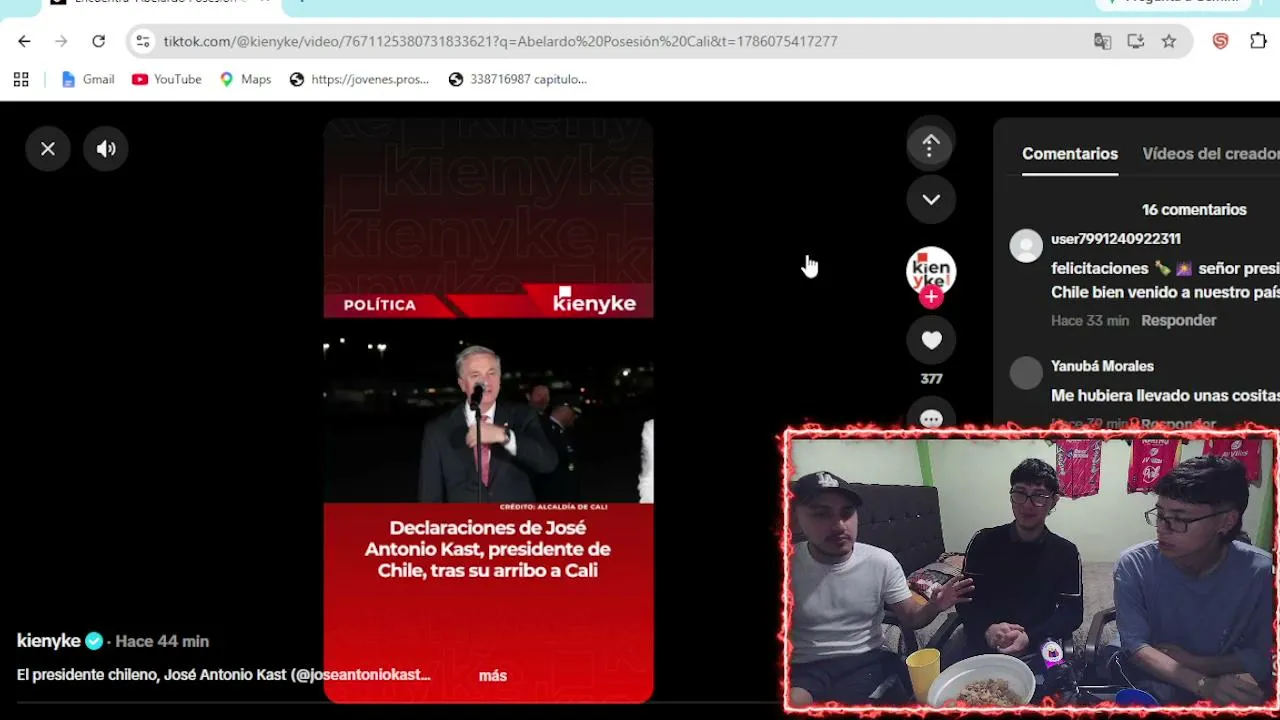The height and width of the screenshot is (720, 1280).
Task: Click the video description starting "El presidente chileno"
Action: click(224, 676)
